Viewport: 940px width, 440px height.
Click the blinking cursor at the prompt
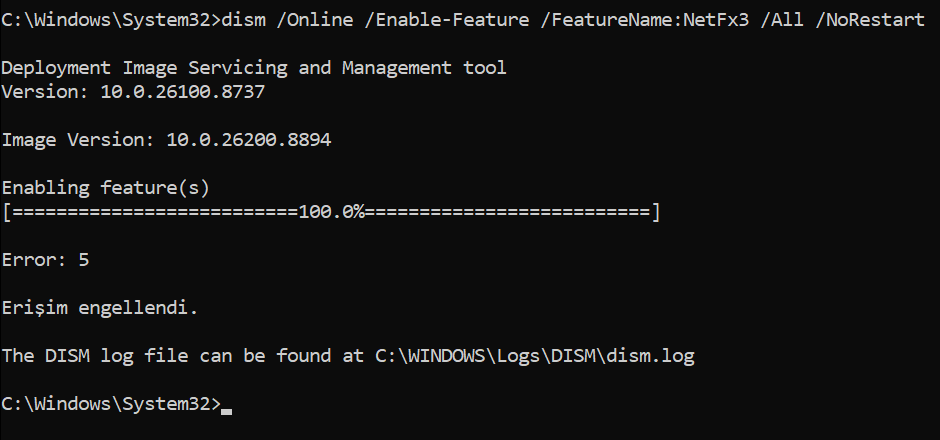(226, 411)
